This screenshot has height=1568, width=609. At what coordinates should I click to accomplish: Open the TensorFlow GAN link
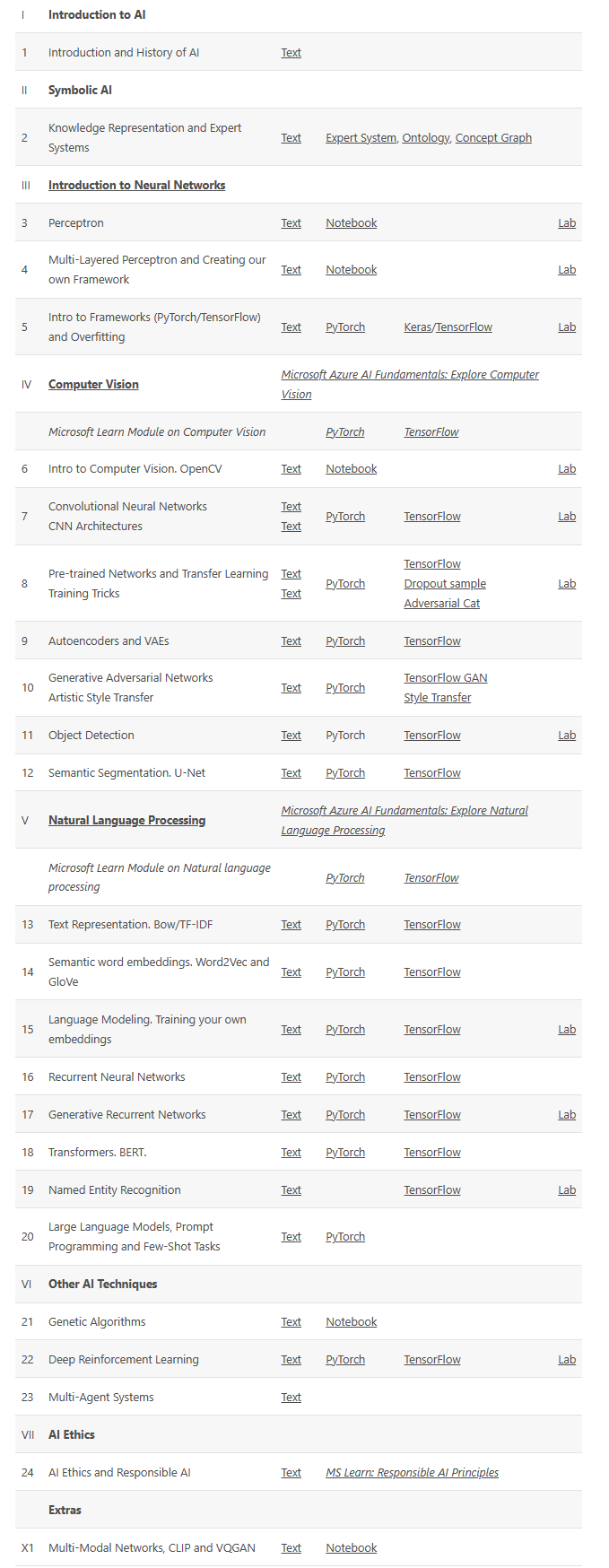(446, 678)
